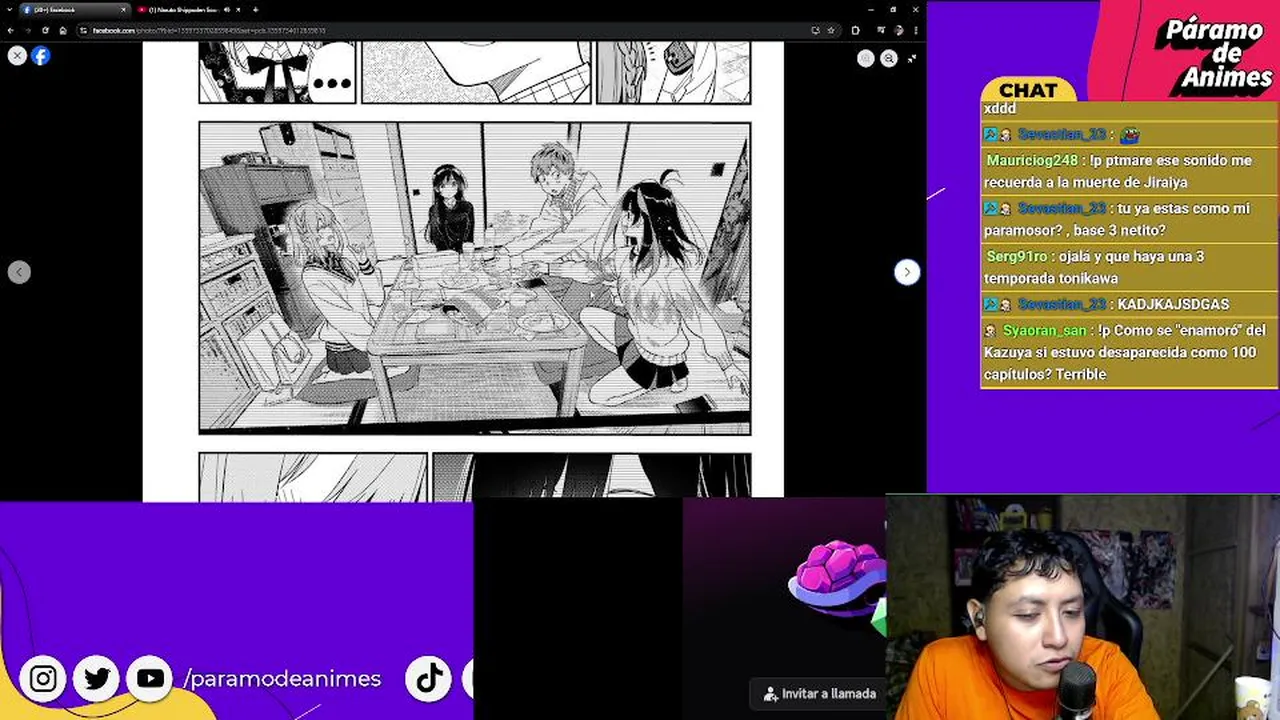Image resolution: width=1280 pixels, height=720 pixels.
Task: Click the YouTube icon in the overlay
Action: 151,679
